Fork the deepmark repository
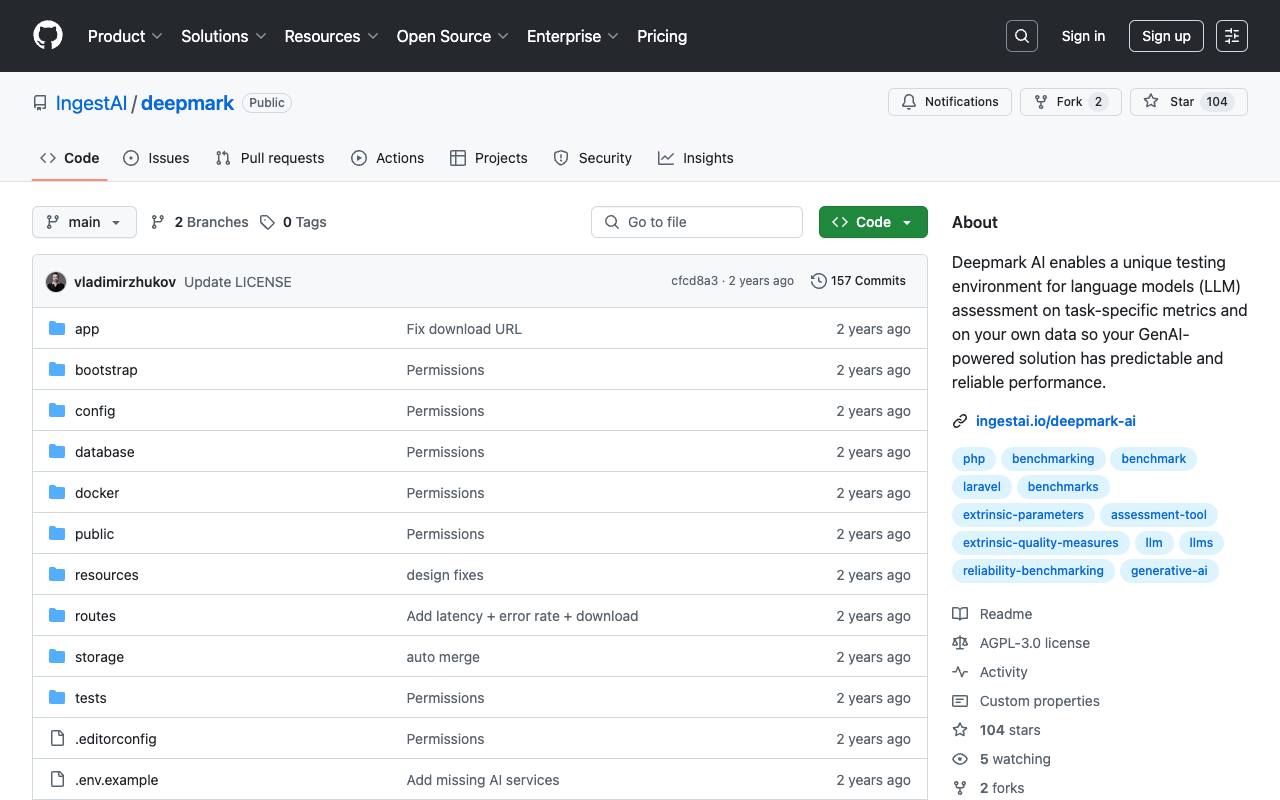 [x=1070, y=102]
